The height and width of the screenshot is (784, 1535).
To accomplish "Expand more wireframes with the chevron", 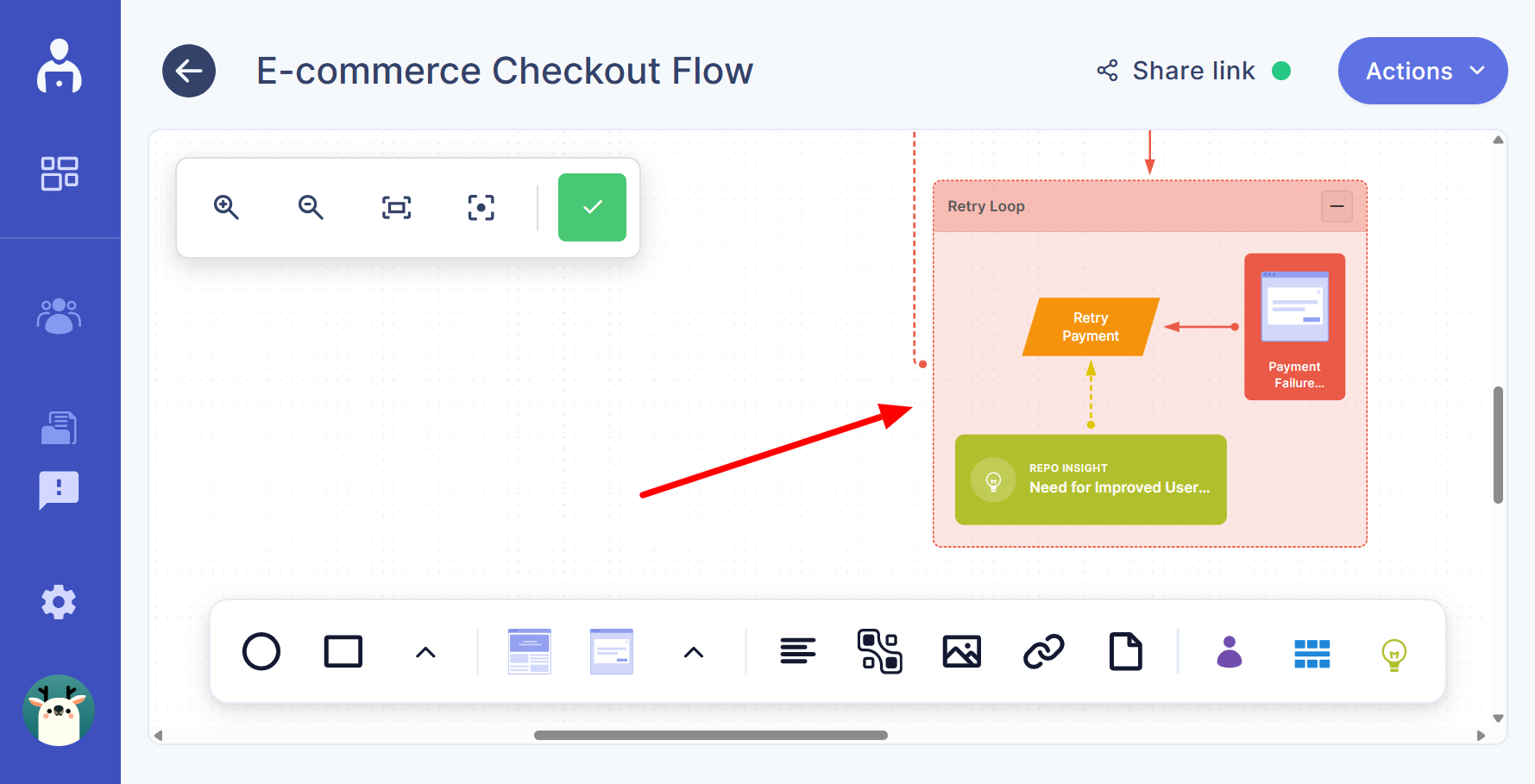I will coord(694,653).
